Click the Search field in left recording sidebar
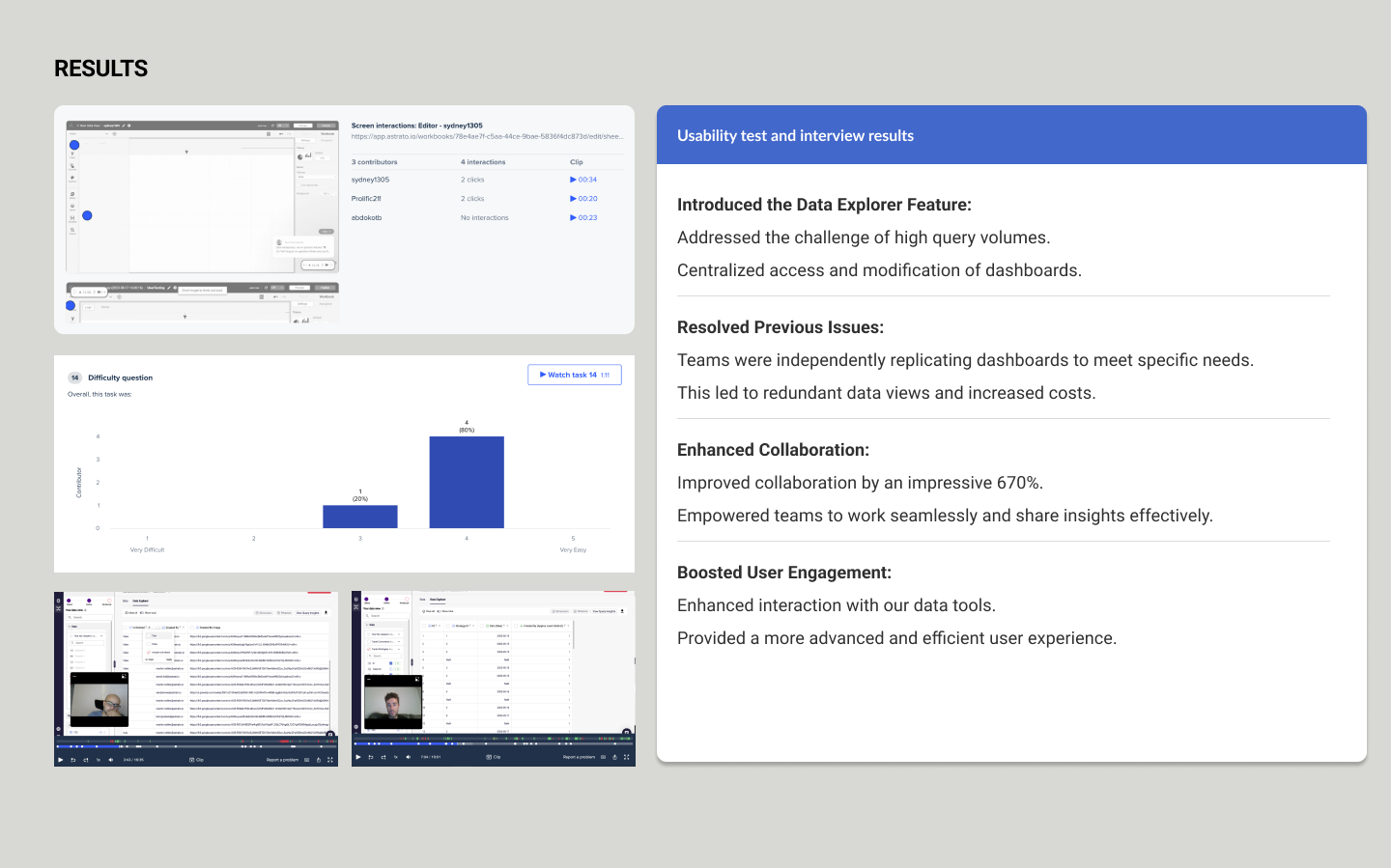Image resolution: width=1391 pixels, height=868 pixels. pos(90,617)
